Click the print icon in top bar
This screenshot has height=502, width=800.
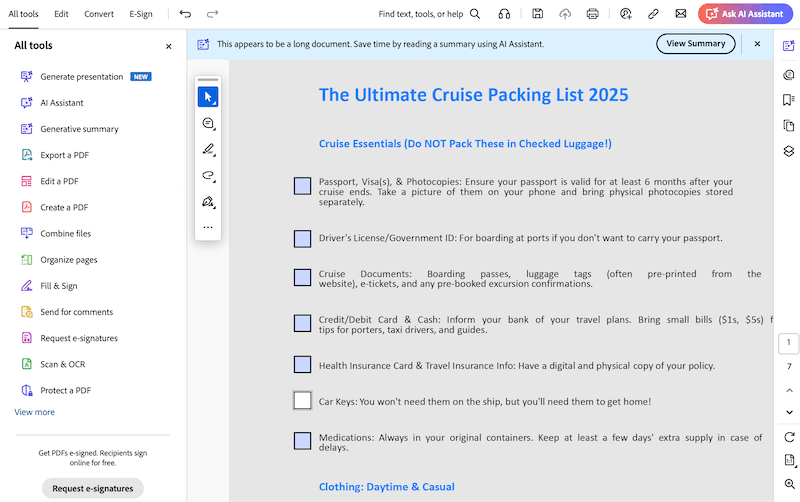point(593,14)
